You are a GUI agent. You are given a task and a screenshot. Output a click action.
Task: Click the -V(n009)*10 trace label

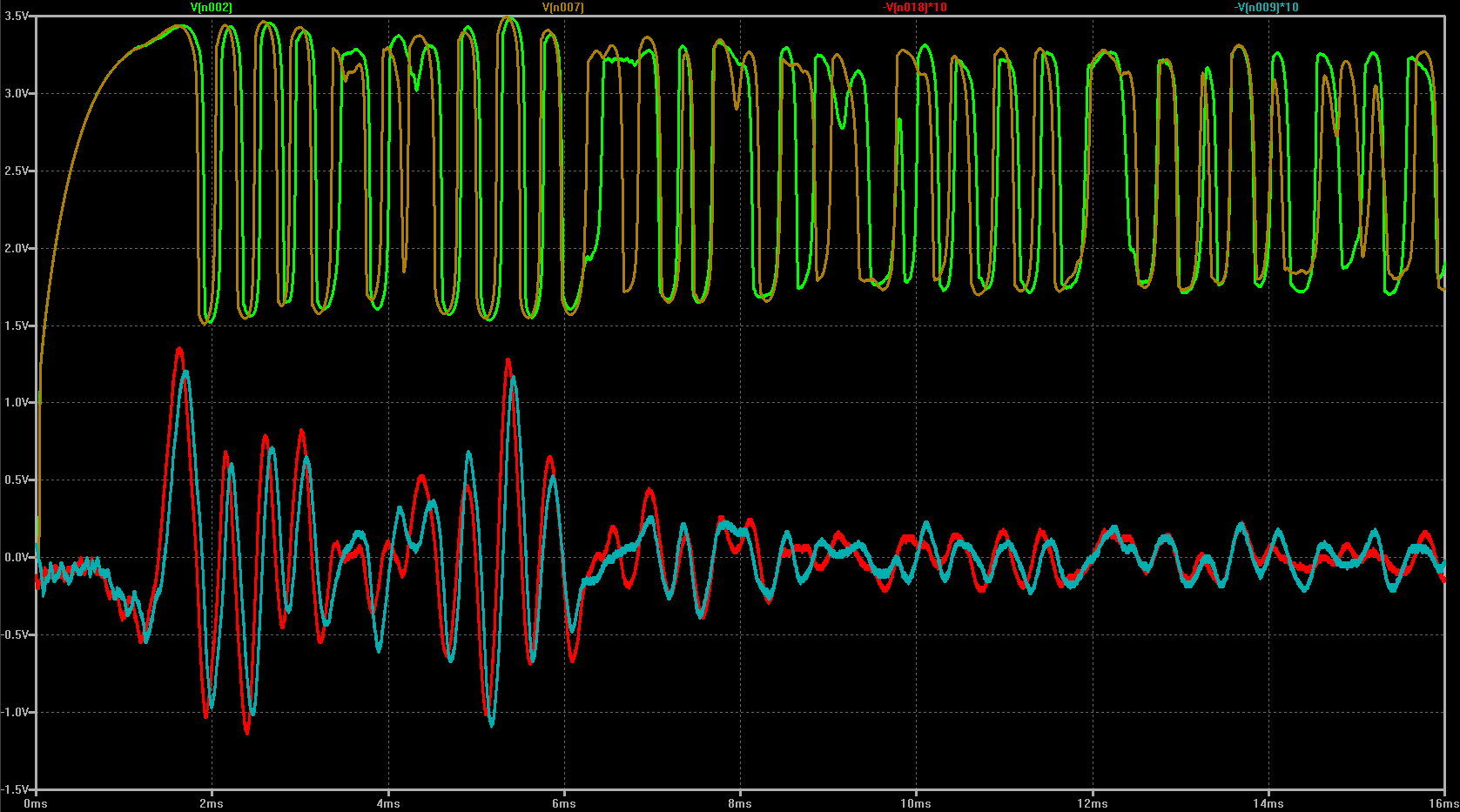point(1267,7)
